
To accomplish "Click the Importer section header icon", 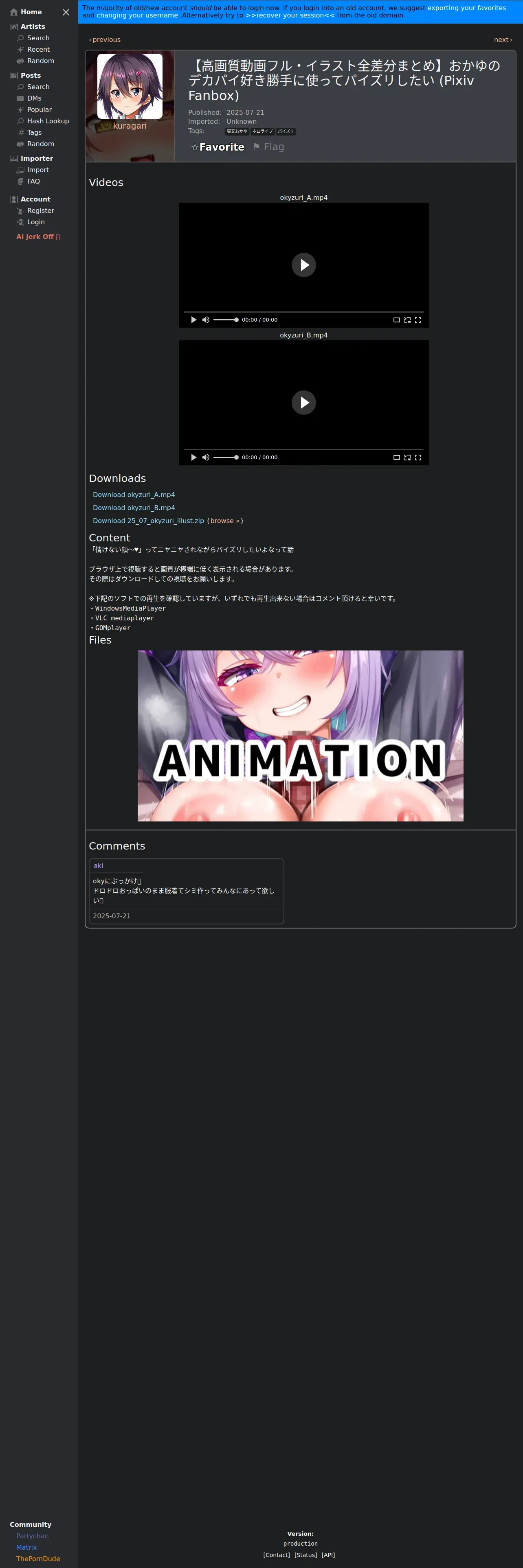I will point(13,159).
